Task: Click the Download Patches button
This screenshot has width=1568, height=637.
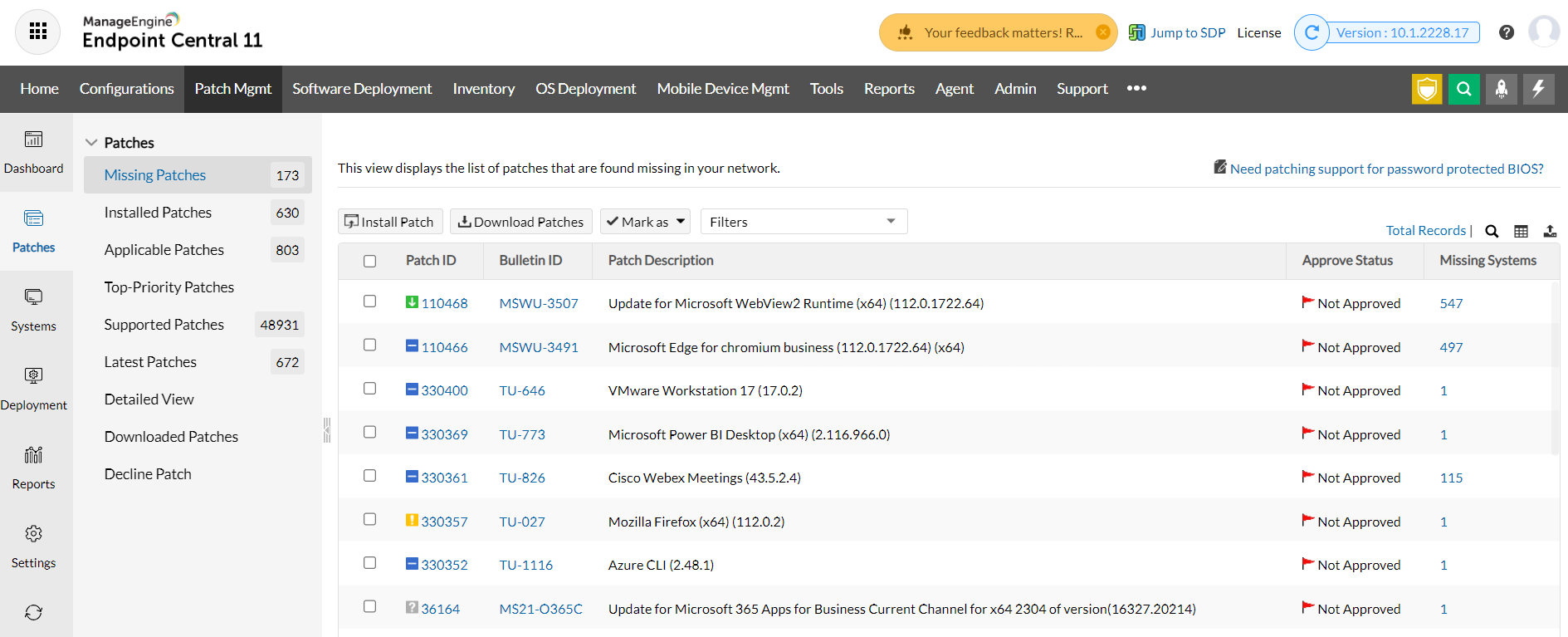Action: pos(521,222)
